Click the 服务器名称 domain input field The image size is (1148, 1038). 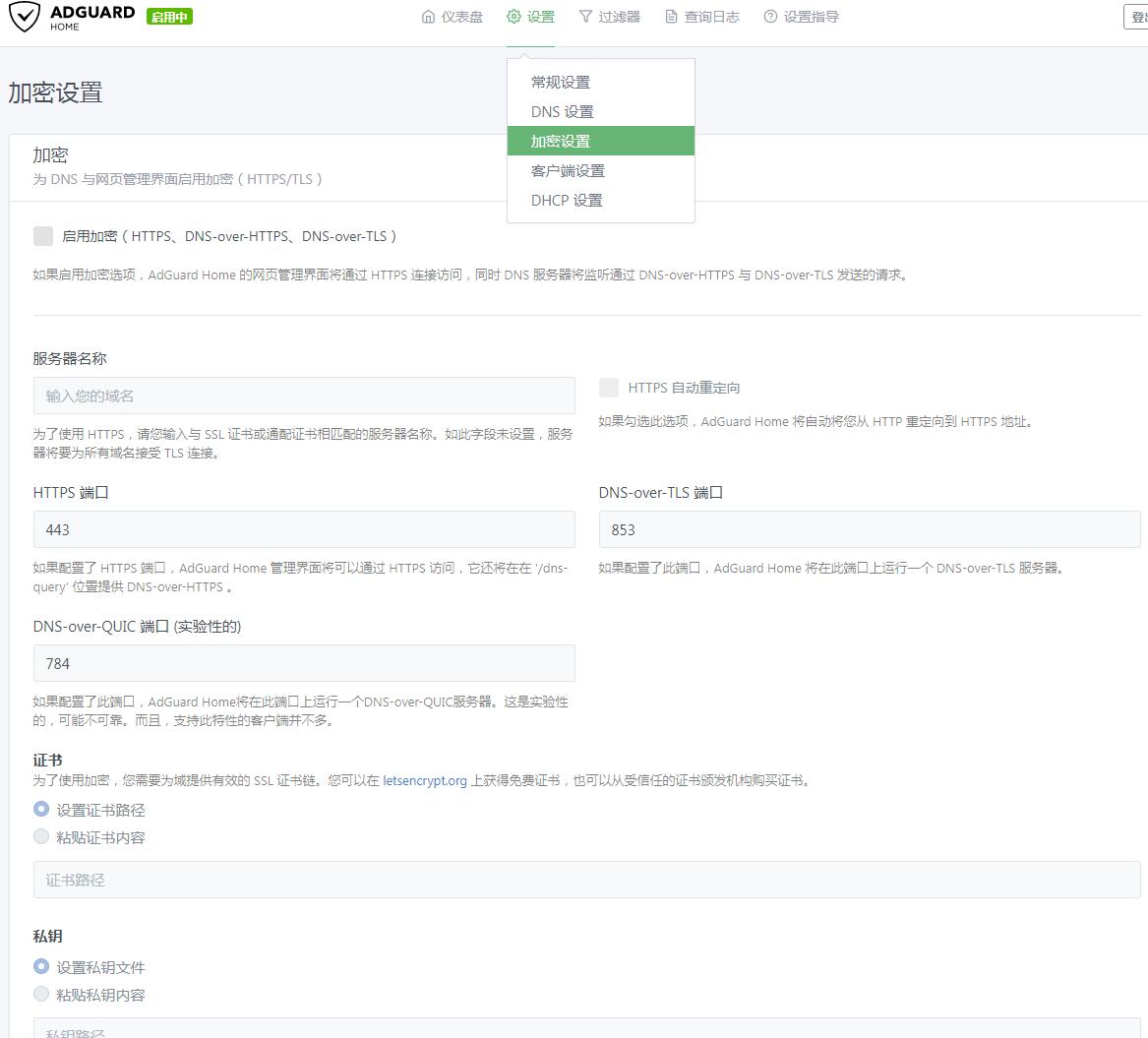point(305,396)
